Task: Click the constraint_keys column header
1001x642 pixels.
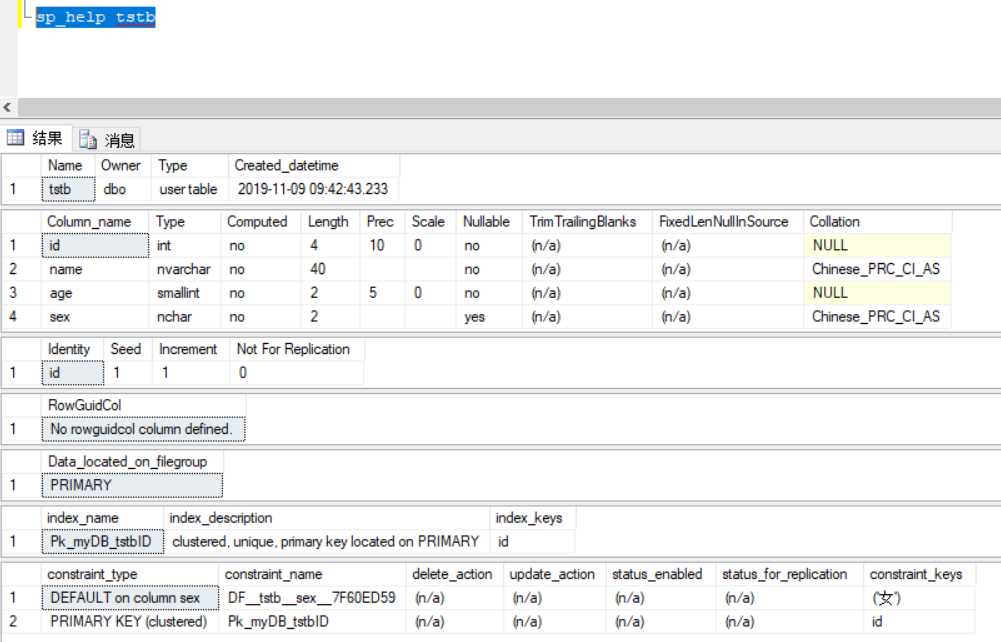Action: (919, 574)
